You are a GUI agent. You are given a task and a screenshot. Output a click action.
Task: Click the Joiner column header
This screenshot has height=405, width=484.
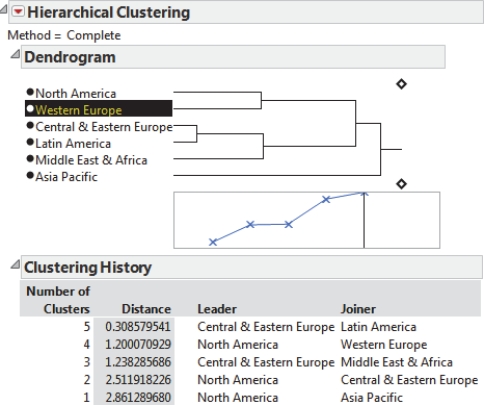pyautogui.click(x=358, y=309)
